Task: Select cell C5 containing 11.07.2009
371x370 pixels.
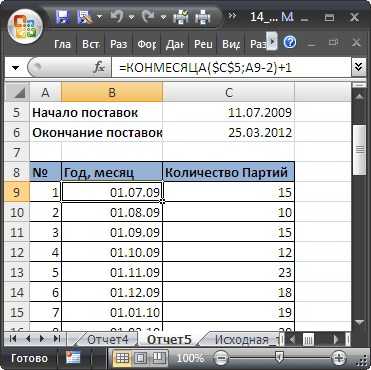Action: coord(228,113)
